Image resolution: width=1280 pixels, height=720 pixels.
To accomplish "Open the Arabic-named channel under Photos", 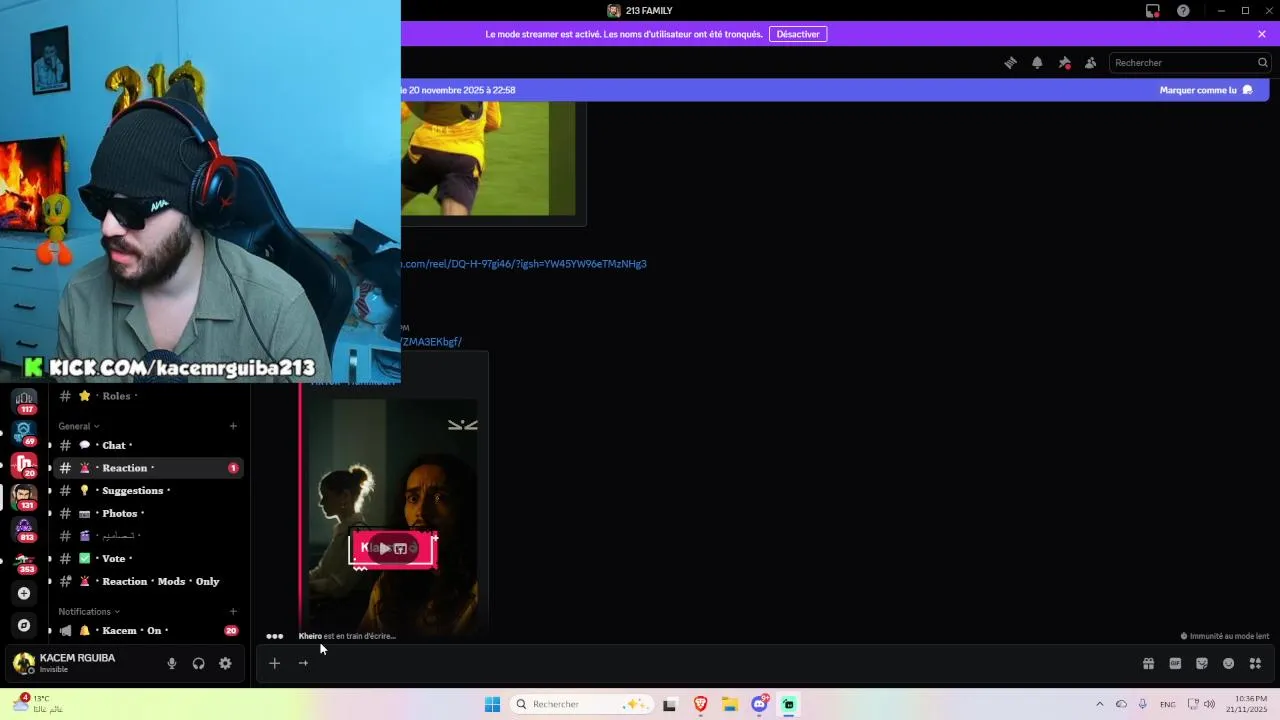I will (x=148, y=536).
